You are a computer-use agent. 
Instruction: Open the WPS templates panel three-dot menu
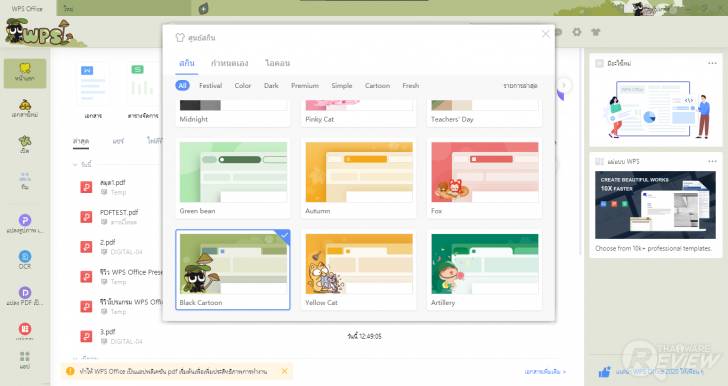712,161
